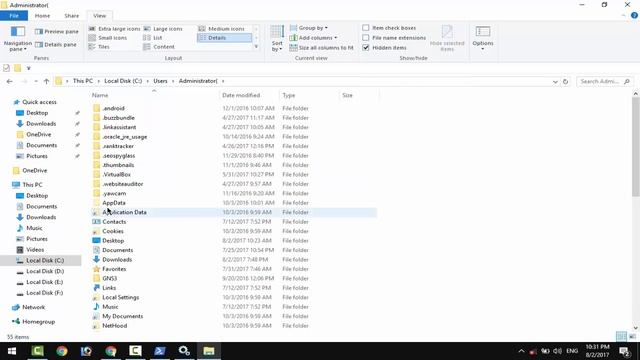Open PowerShell from taskbar
640x360 pixels.
coord(160,351)
